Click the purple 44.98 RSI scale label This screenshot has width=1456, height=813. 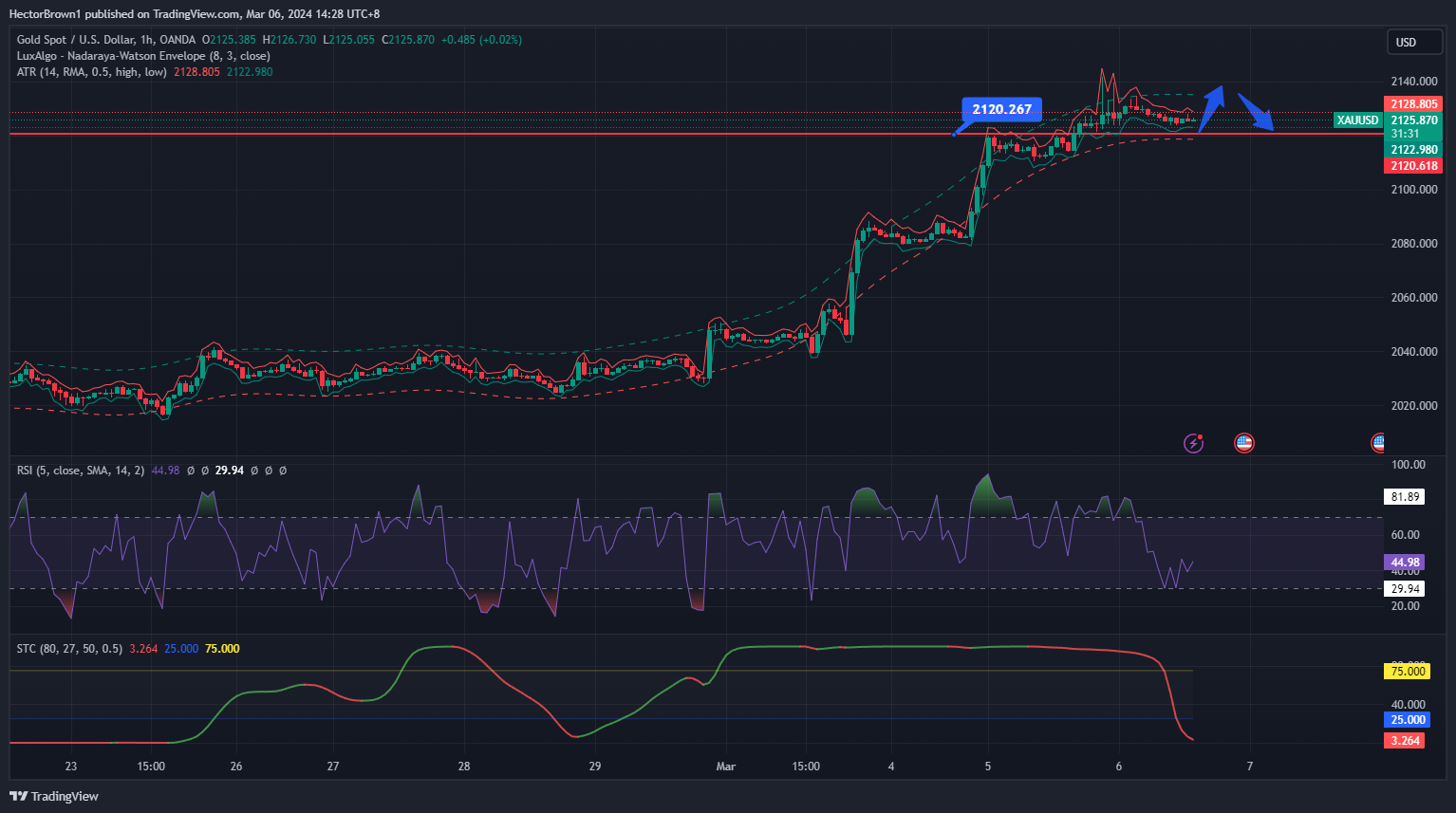(x=1406, y=563)
